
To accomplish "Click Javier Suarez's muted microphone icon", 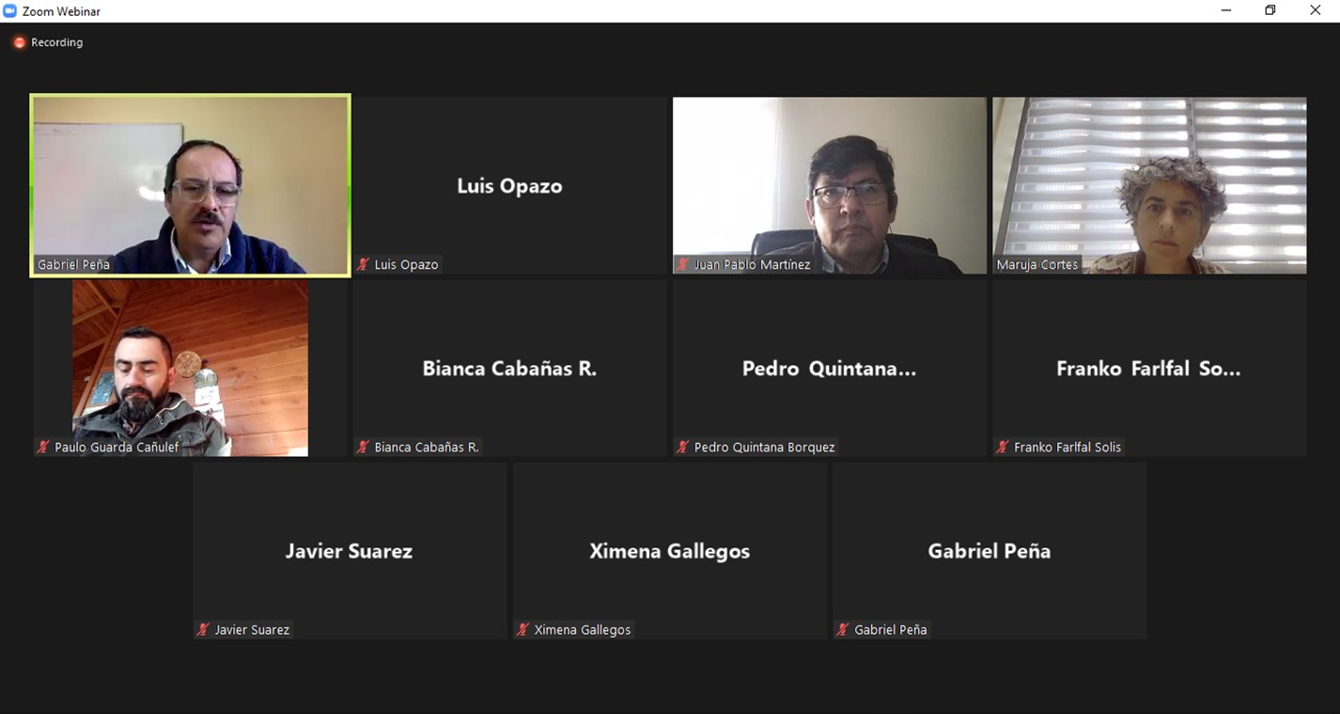I will 203,630.
